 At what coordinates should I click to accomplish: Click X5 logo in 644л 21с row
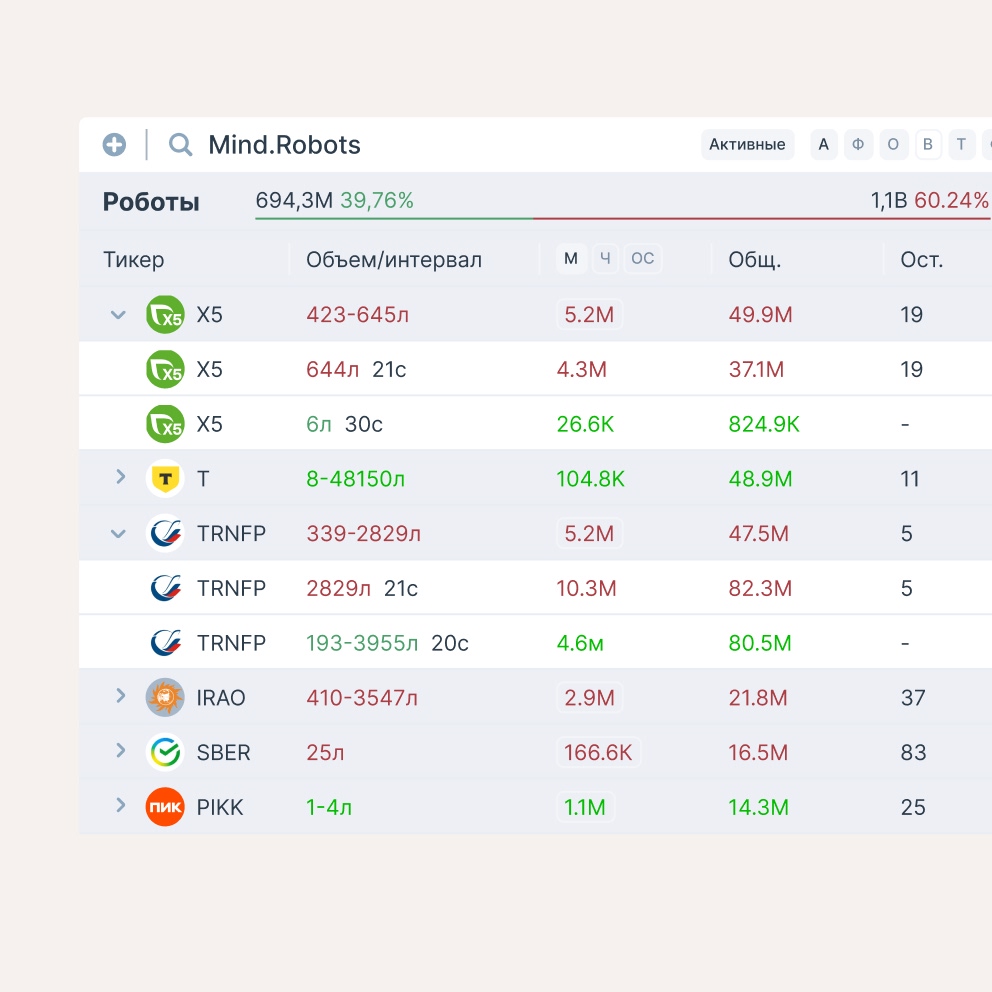pos(165,369)
